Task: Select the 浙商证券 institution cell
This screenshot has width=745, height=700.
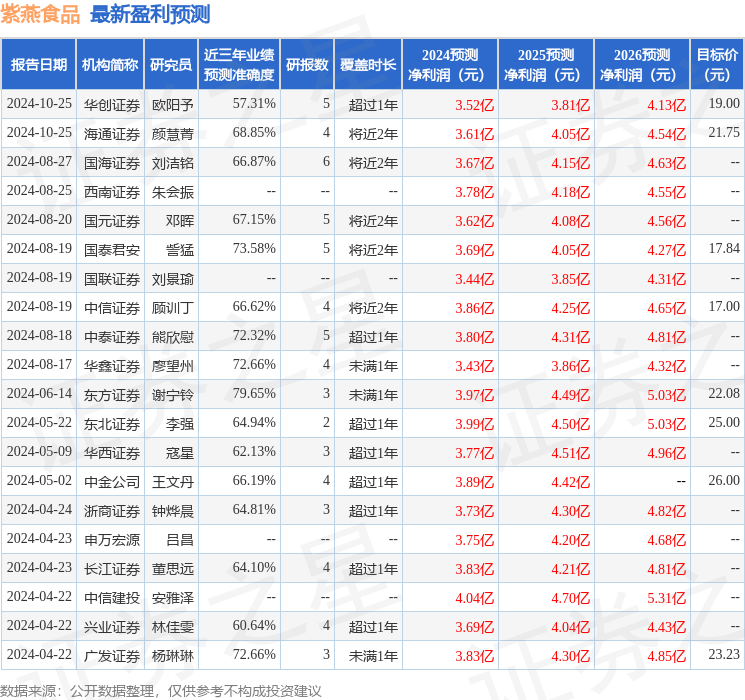Action: (x=112, y=511)
